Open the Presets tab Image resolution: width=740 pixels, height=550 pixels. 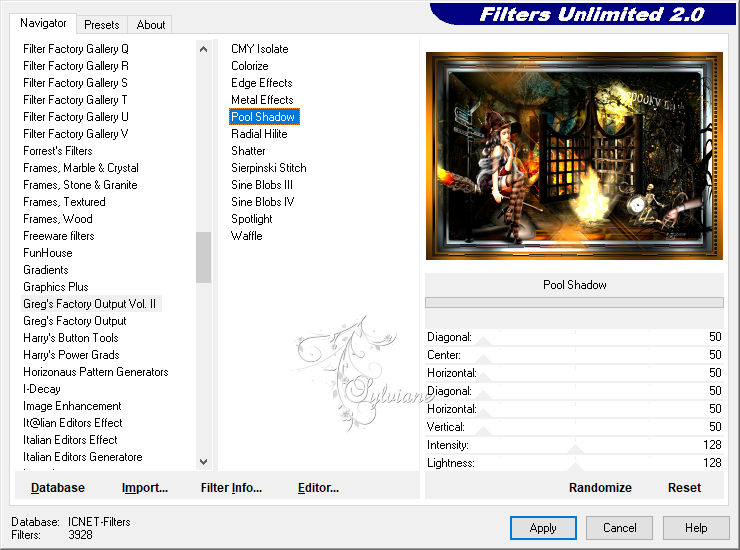coord(101,25)
